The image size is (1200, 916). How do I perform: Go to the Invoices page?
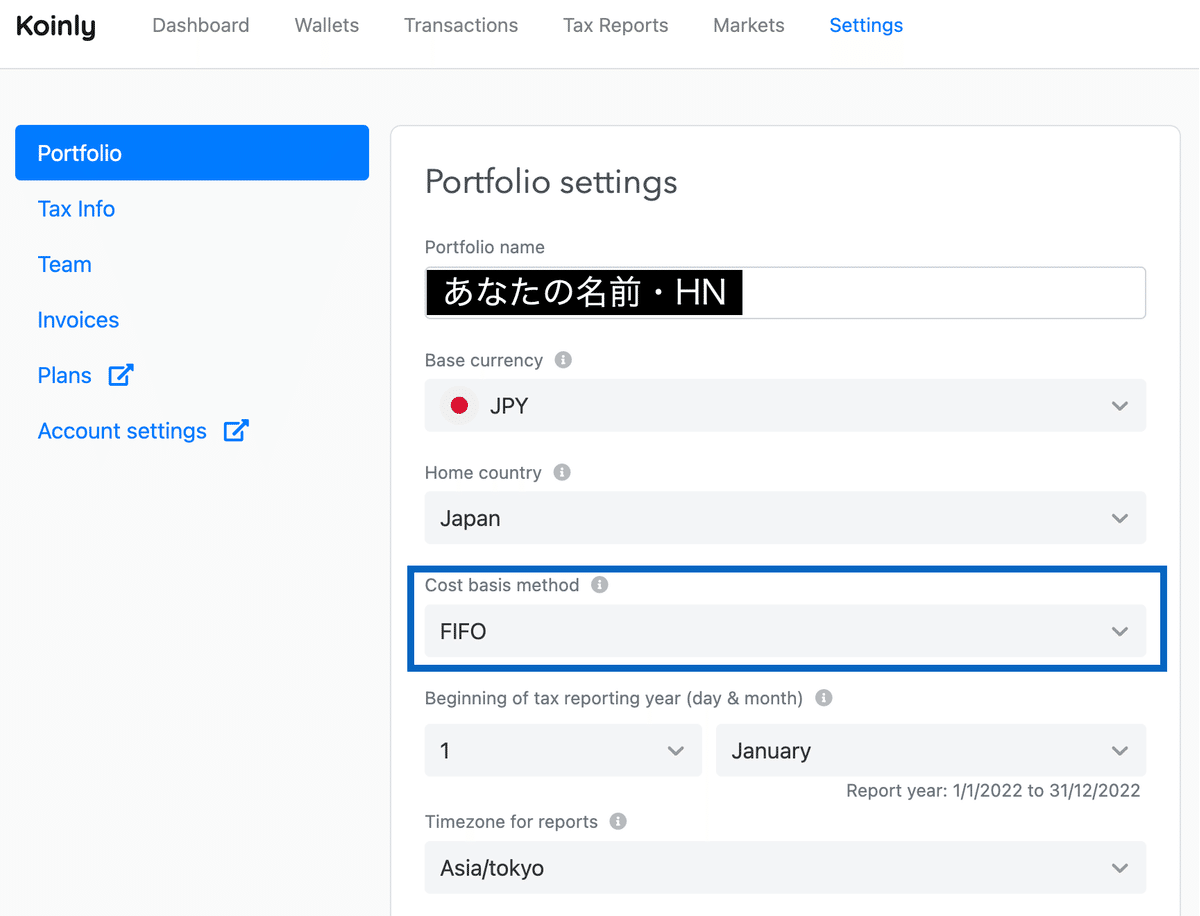tap(78, 320)
